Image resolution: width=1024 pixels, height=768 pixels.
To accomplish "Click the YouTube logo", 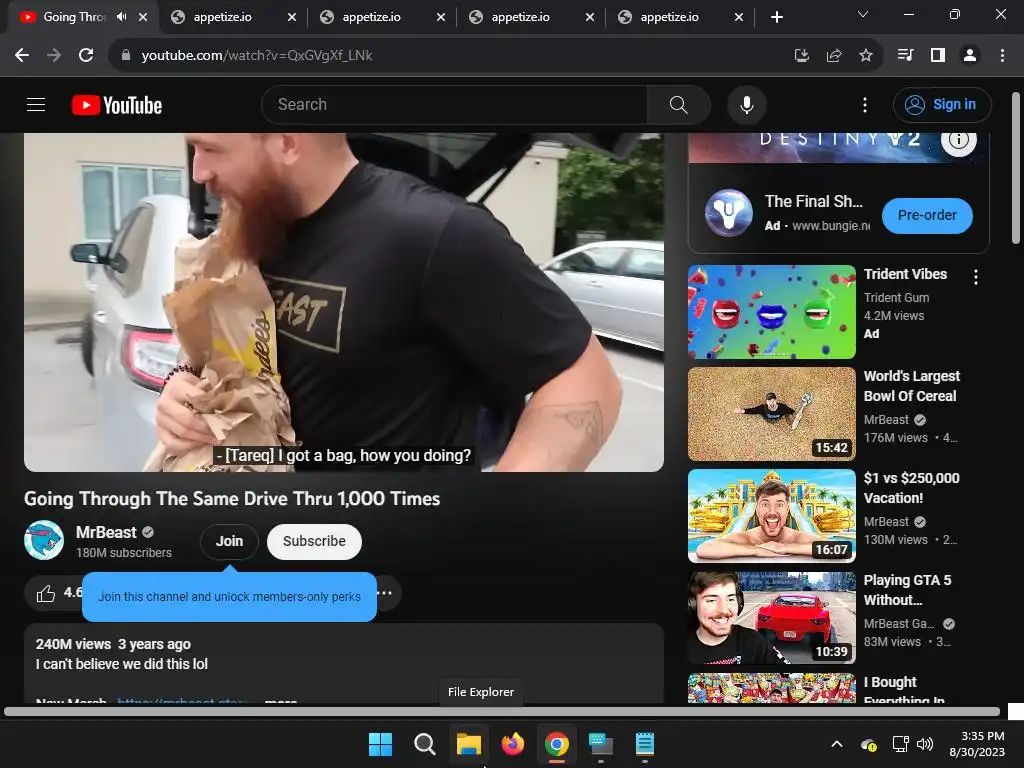I will pyautogui.click(x=117, y=105).
